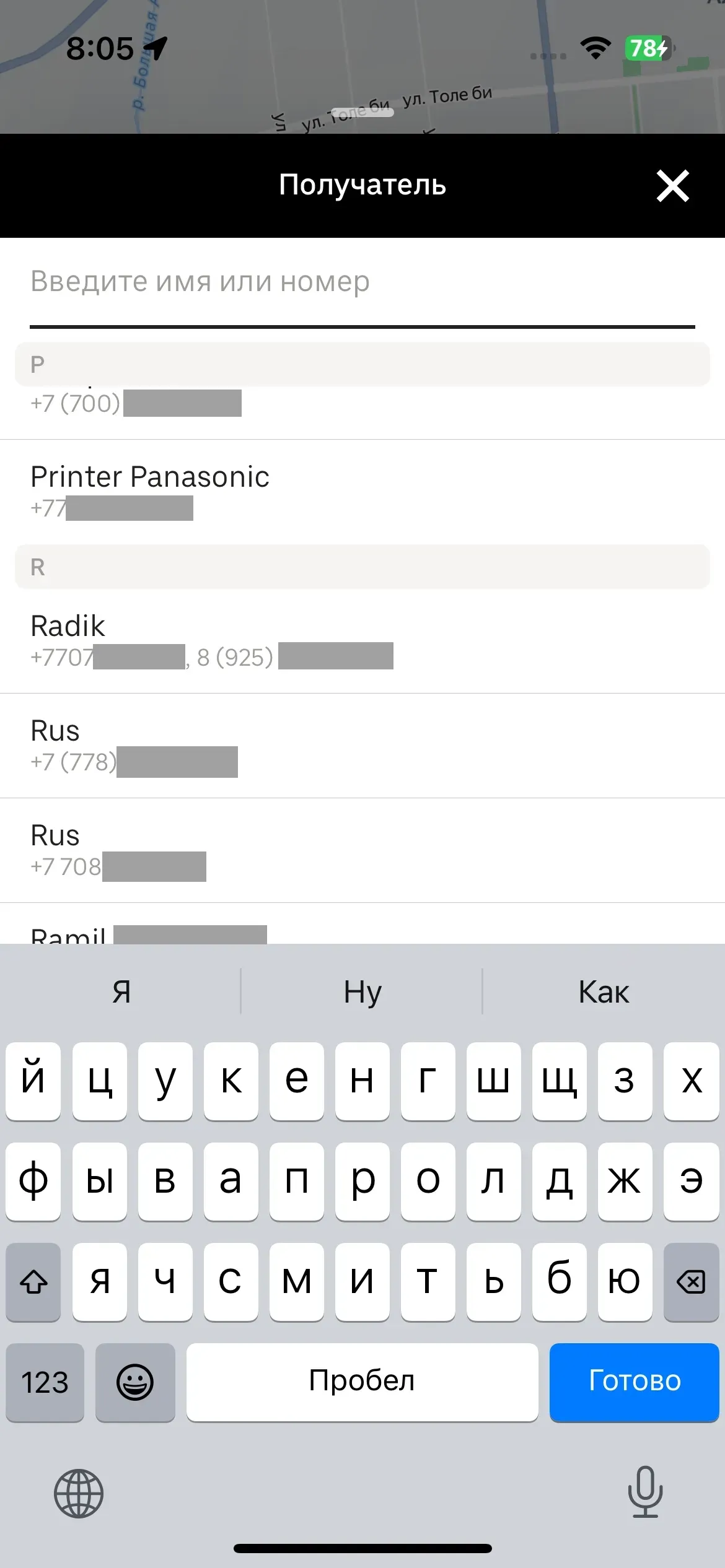
Task: Tap the blue Готово button
Action: [x=634, y=1382]
